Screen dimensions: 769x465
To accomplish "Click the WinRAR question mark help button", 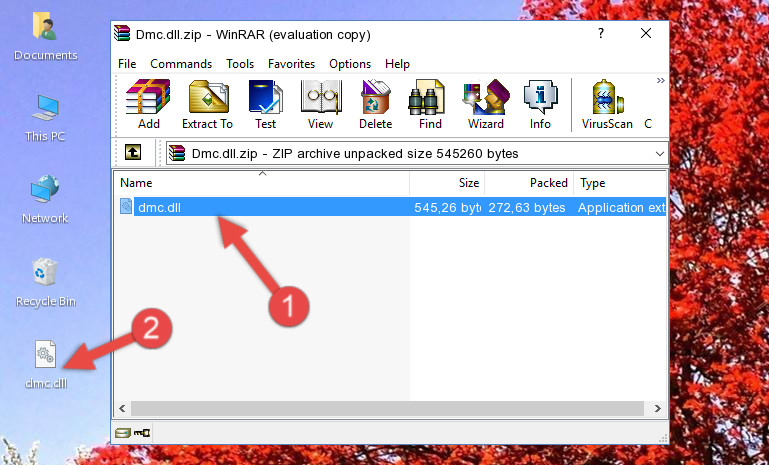I will point(601,33).
